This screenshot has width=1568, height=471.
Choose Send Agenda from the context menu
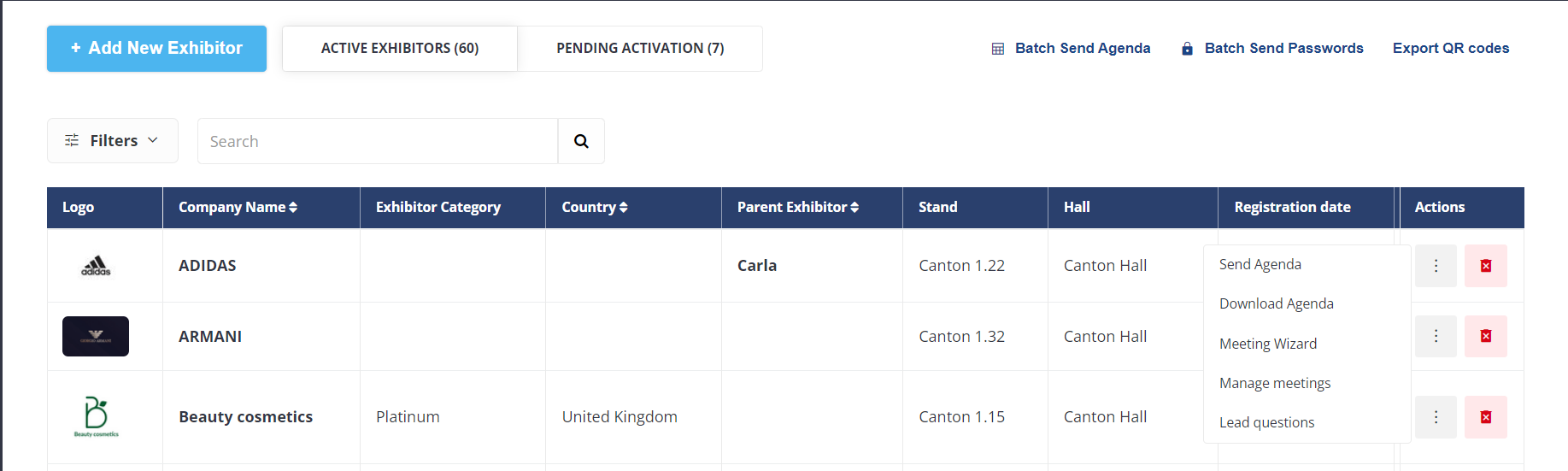tap(1260, 264)
